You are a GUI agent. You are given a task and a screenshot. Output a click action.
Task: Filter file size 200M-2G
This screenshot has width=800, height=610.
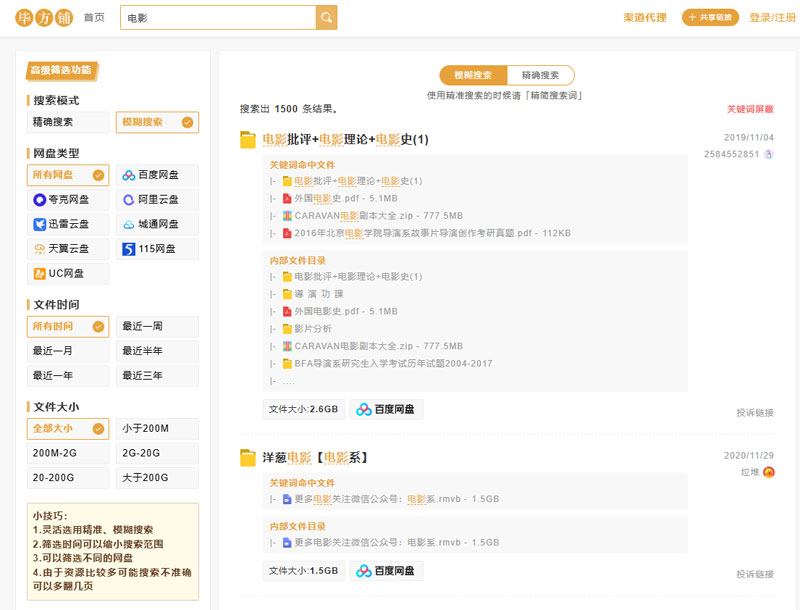[68, 453]
